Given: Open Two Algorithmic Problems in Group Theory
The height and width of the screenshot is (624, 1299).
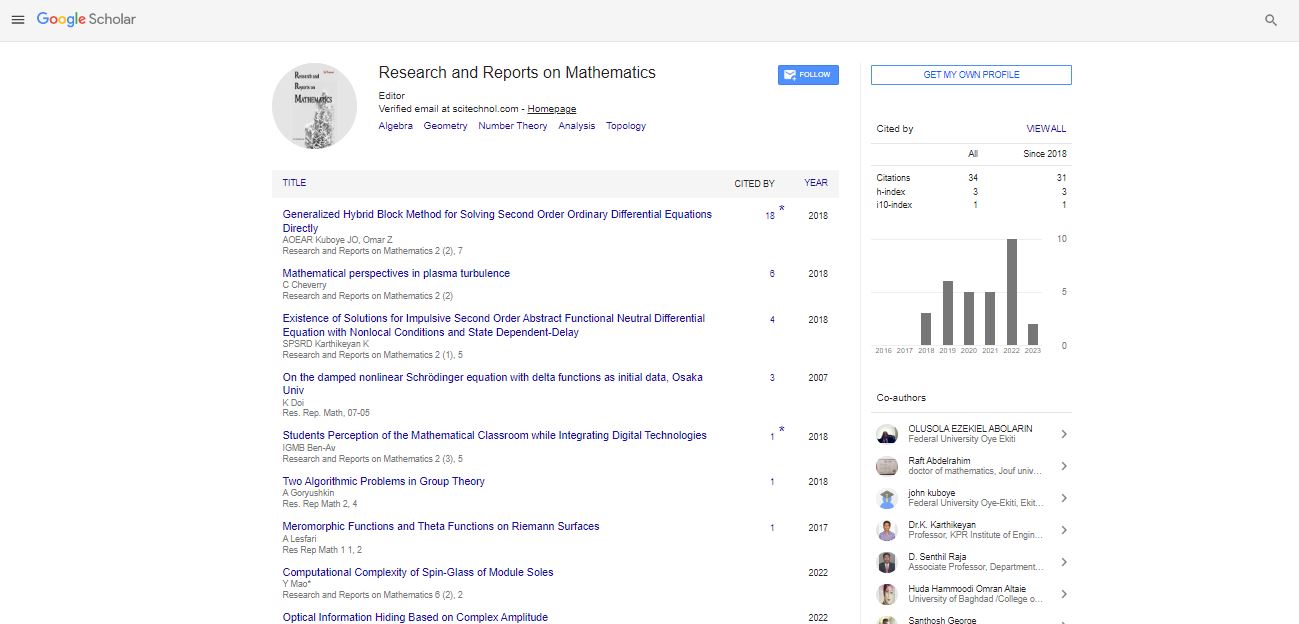Looking at the screenshot, I should (x=383, y=481).
